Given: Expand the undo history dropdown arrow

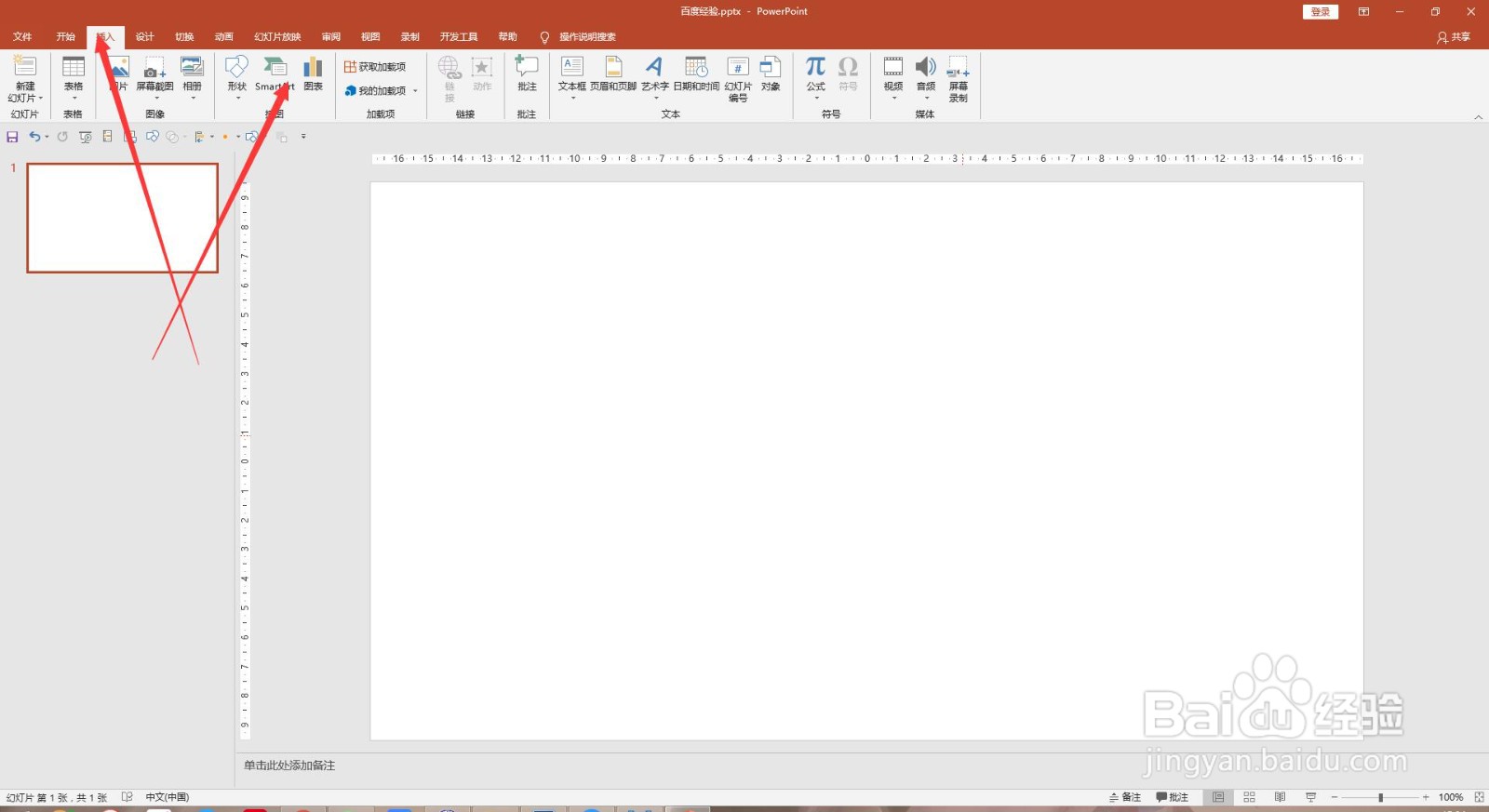Looking at the screenshot, I should 47,137.
